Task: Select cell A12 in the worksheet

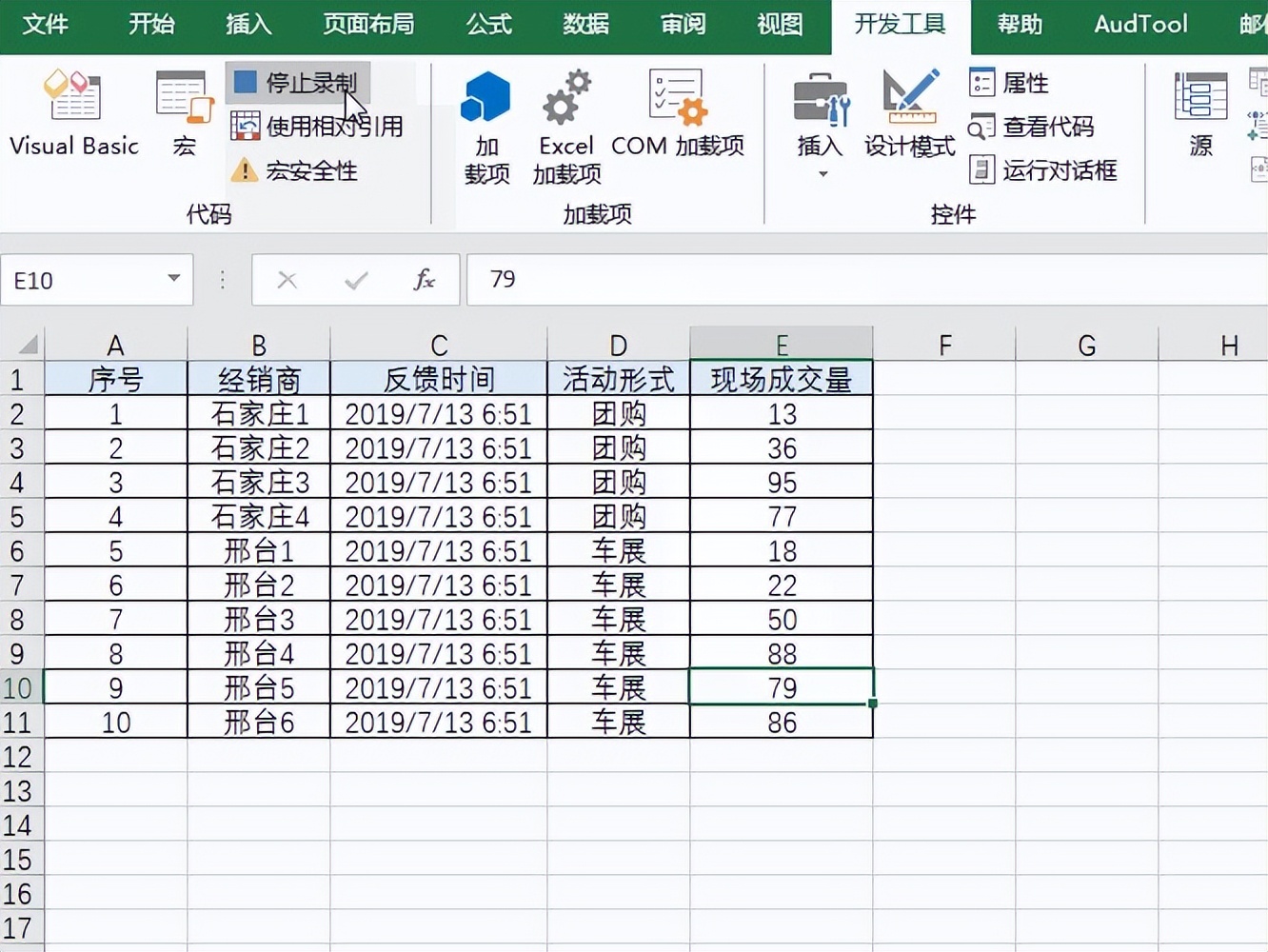Action: pos(115,756)
